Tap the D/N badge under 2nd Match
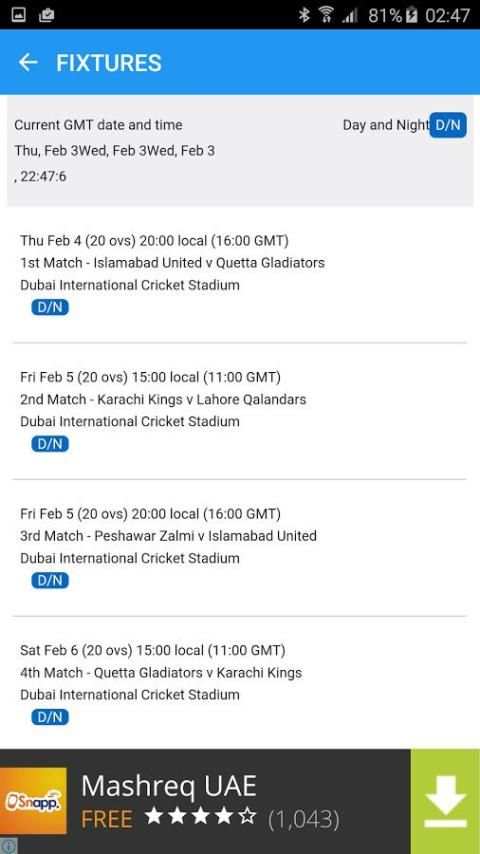 pyautogui.click(x=50, y=444)
